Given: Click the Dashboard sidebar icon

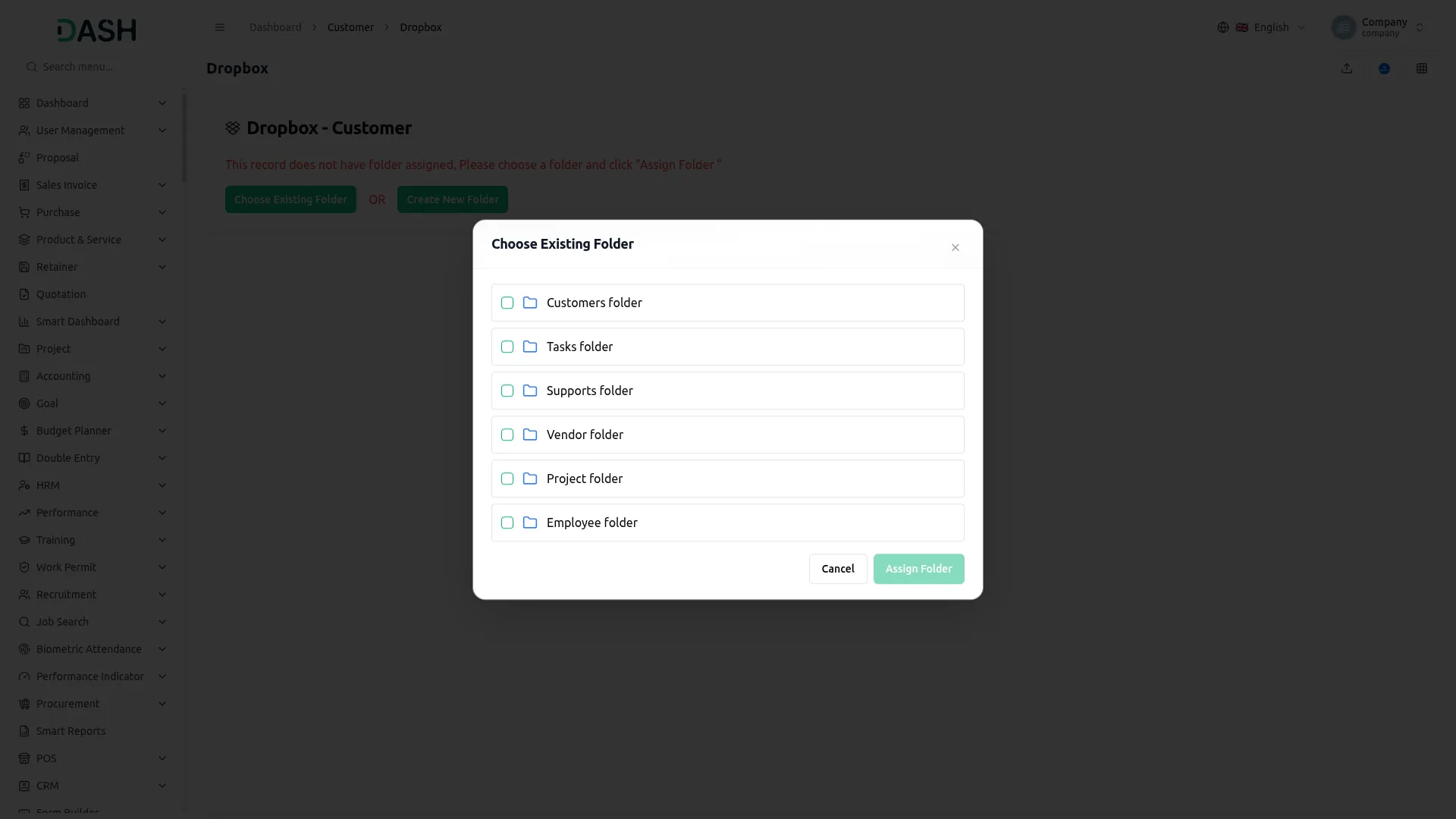Looking at the screenshot, I should coord(24,103).
